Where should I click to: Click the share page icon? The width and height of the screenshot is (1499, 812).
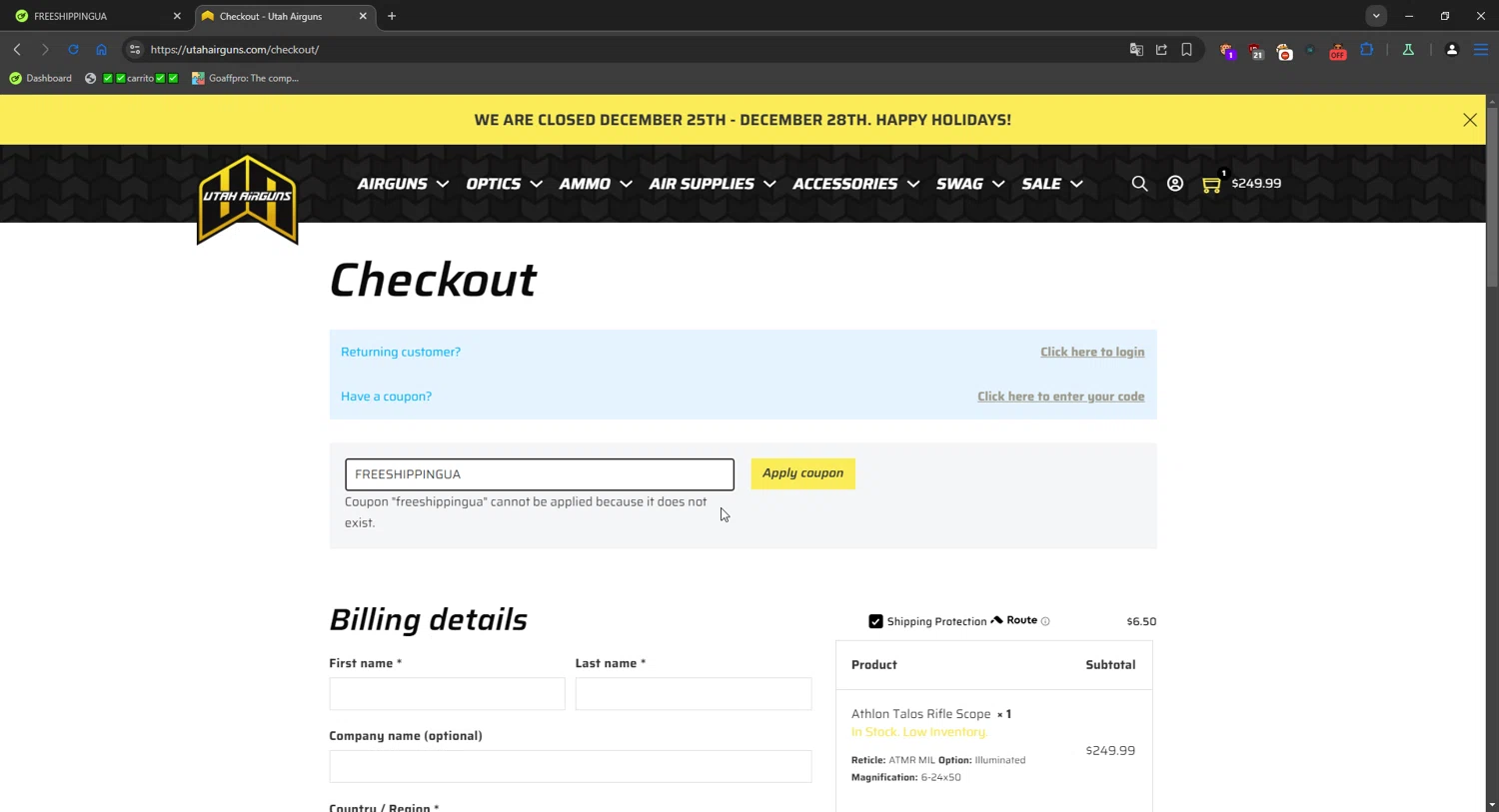(1161, 49)
